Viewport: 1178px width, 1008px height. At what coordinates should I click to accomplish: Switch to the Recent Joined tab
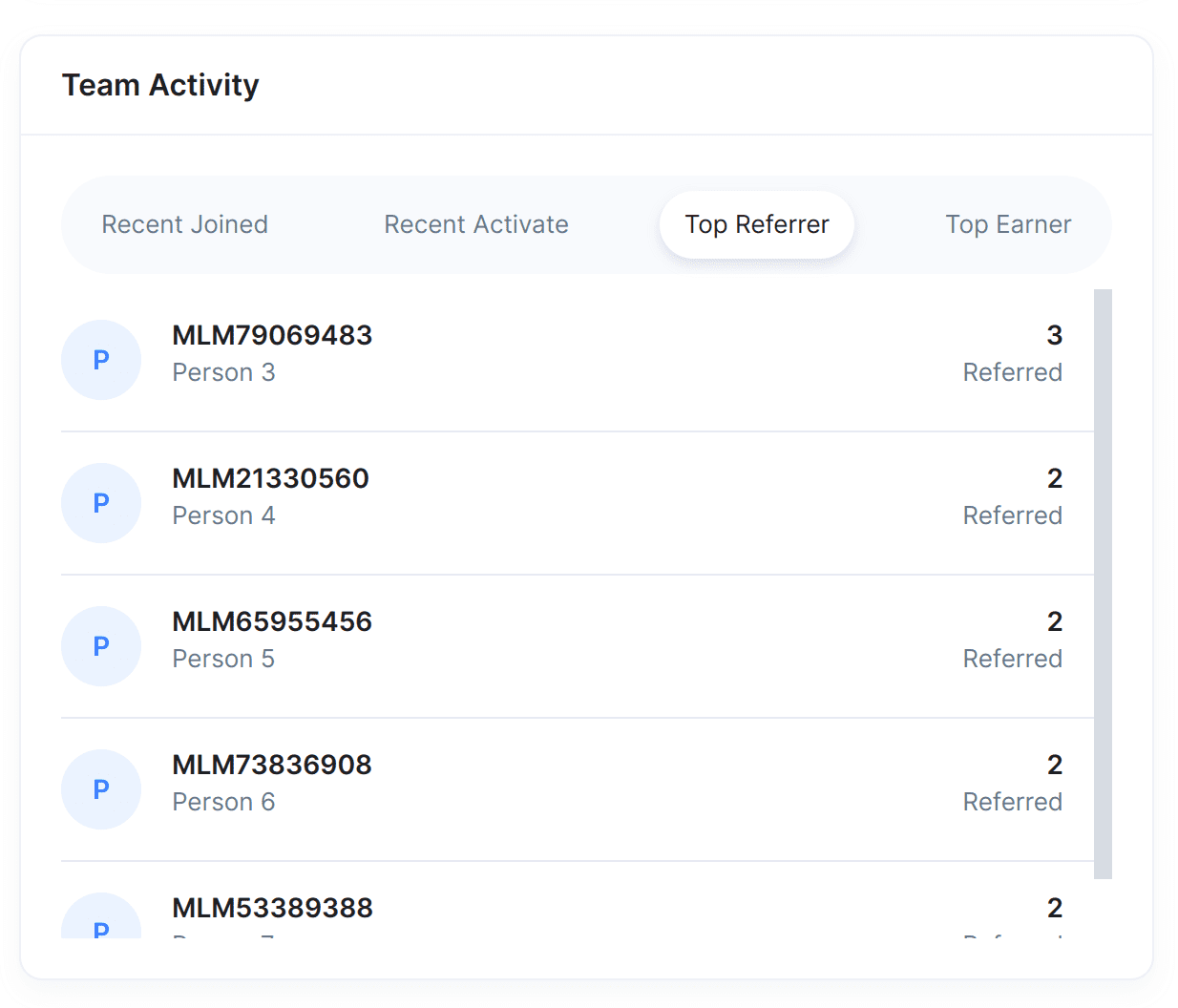pyautogui.click(x=185, y=224)
